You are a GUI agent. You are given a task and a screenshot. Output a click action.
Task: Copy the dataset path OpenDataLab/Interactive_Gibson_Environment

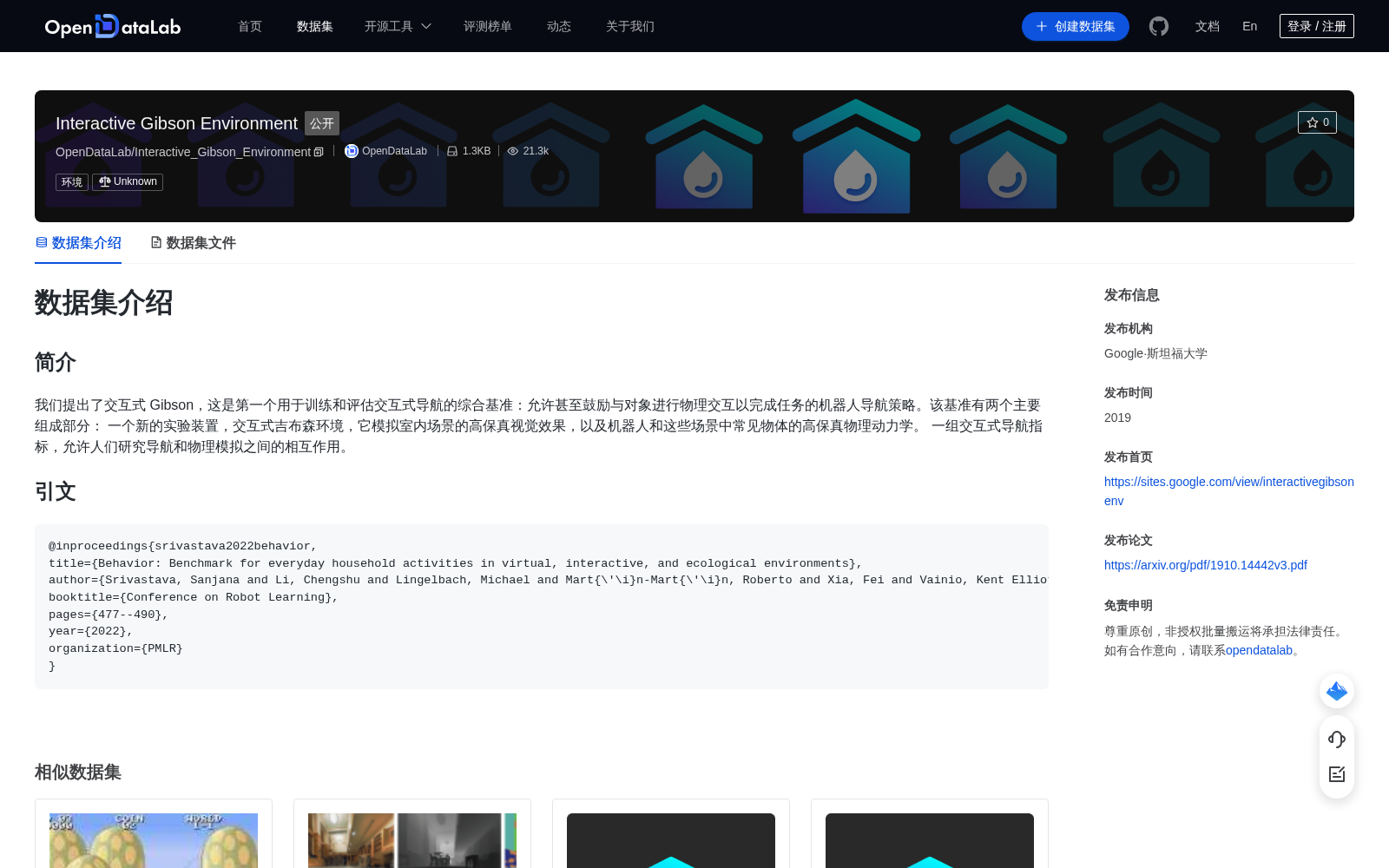point(319,152)
